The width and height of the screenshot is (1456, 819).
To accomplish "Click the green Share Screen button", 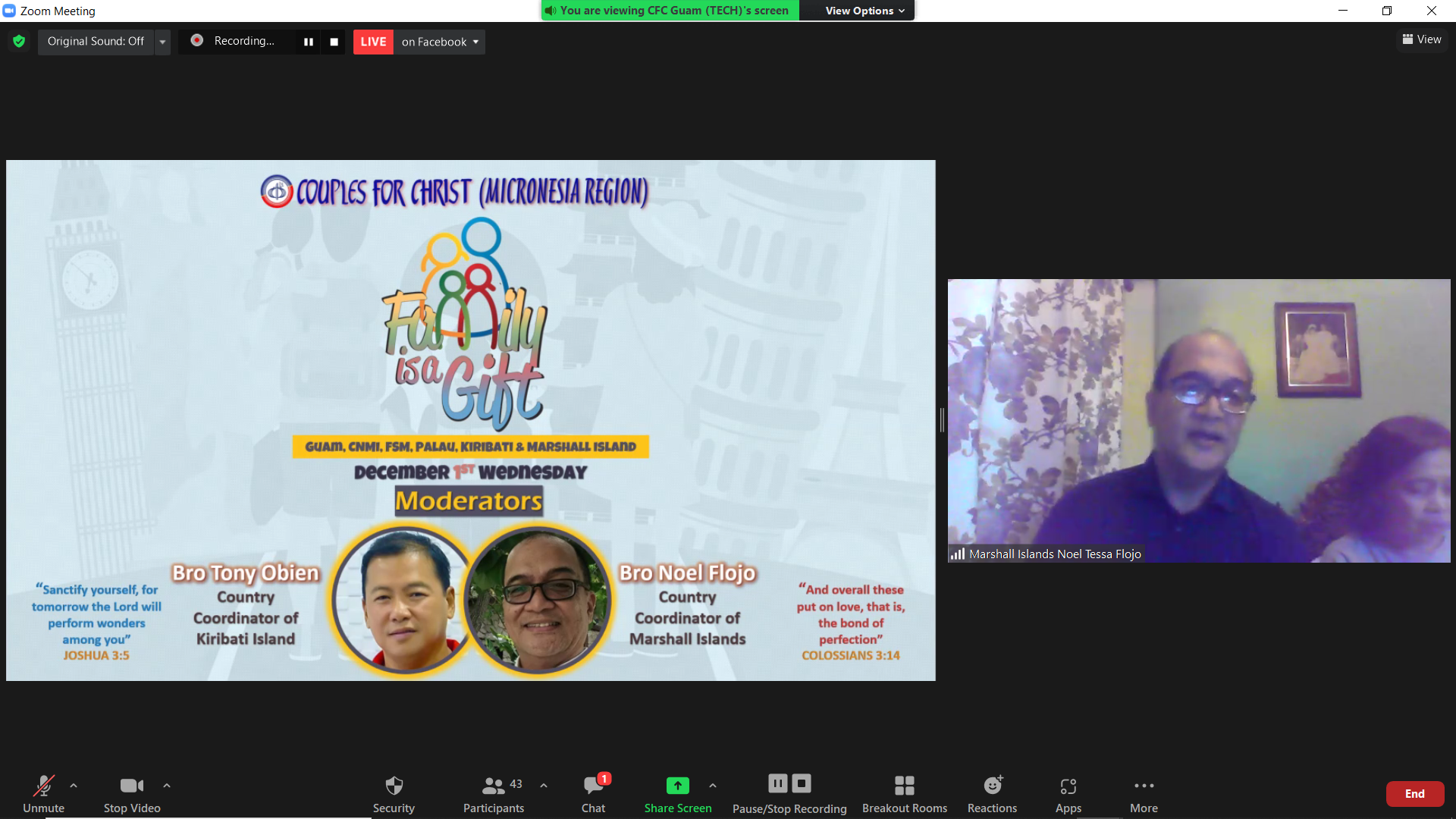I will click(678, 793).
